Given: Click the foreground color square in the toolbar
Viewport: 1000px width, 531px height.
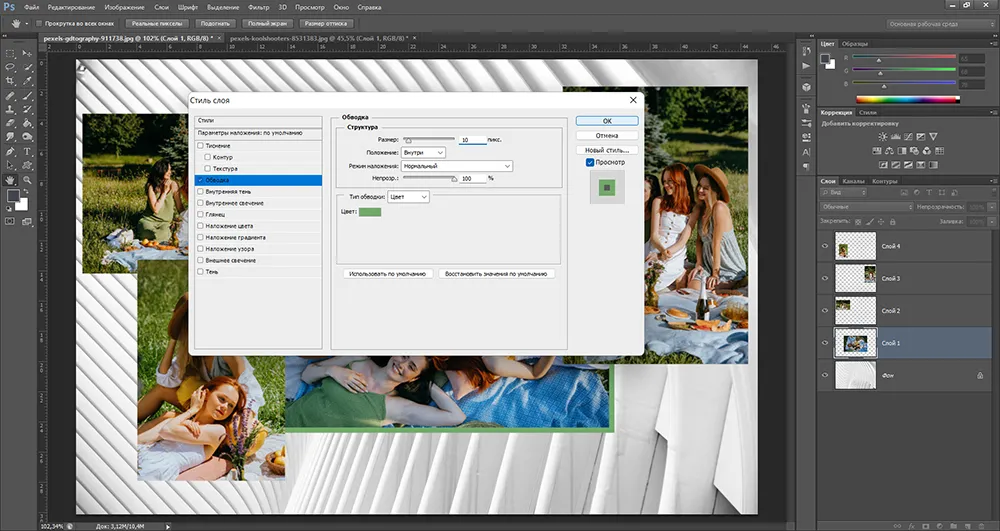Looking at the screenshot, I should (x=13, y=196).
